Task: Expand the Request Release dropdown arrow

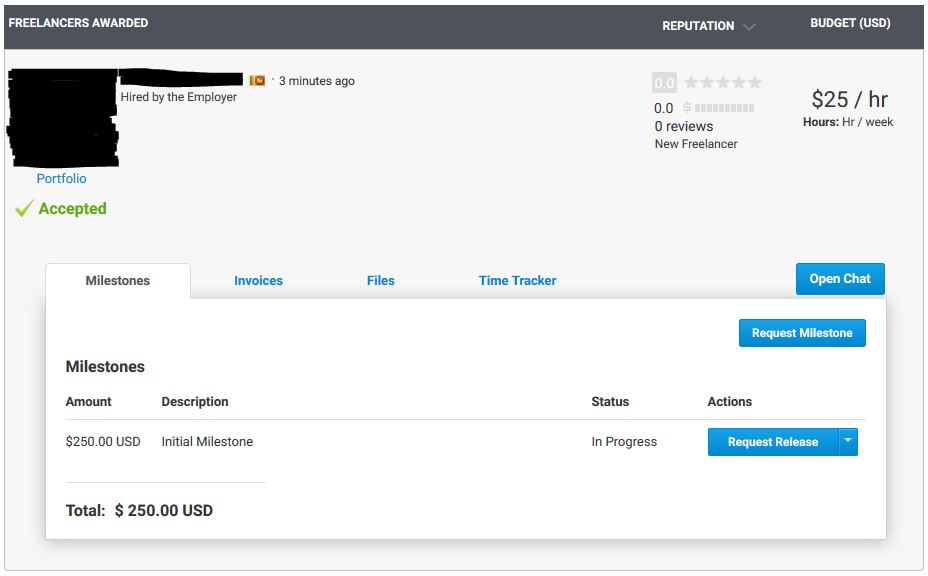Action: [848, 442]
